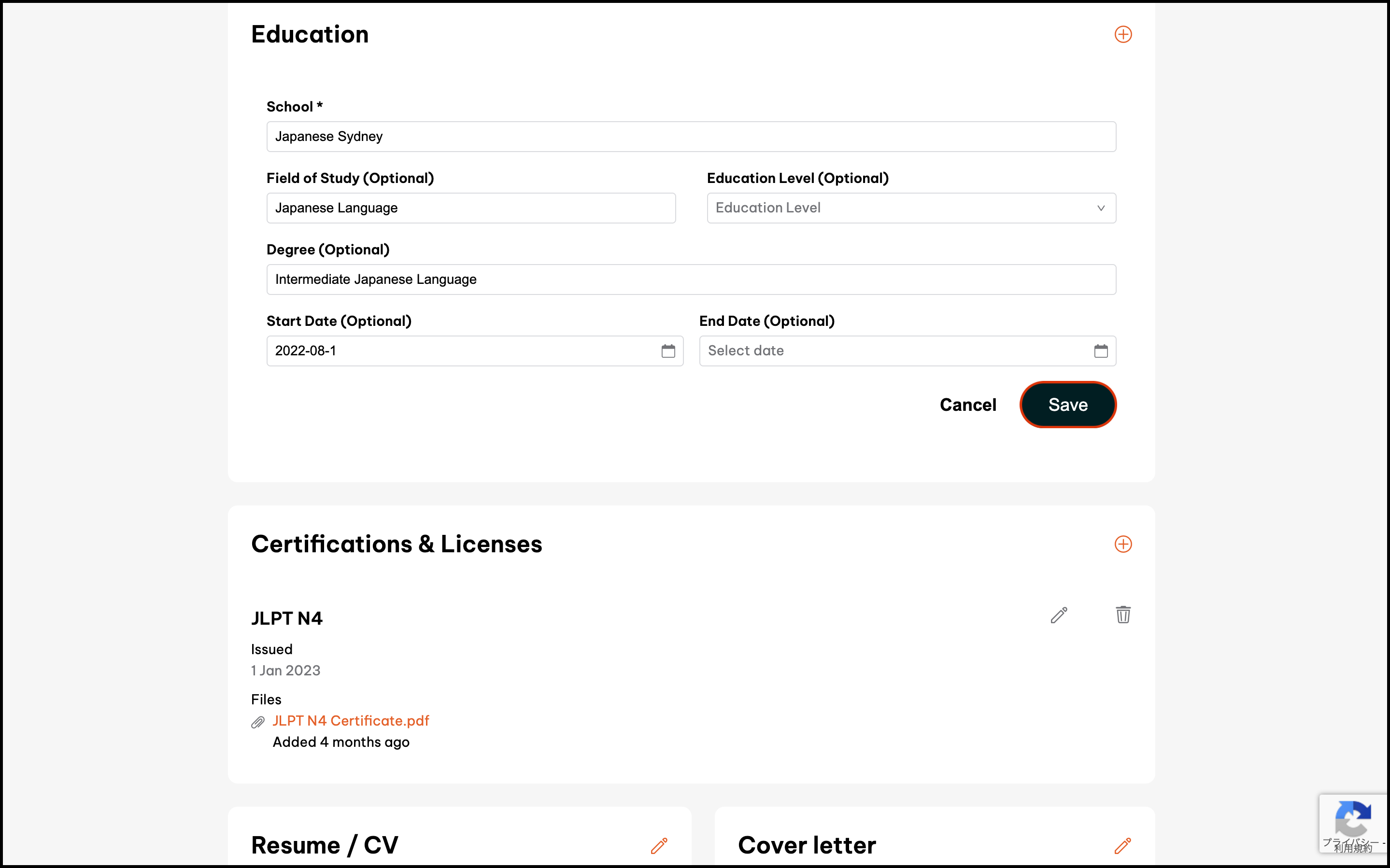
Task: Save the education details
Action: click(1067, 405)
